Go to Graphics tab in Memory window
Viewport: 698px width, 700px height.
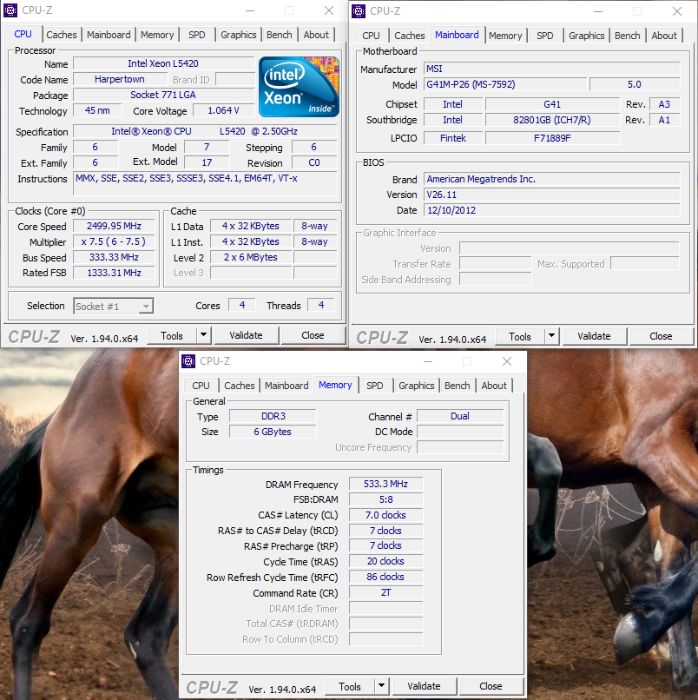coord(416,386)
